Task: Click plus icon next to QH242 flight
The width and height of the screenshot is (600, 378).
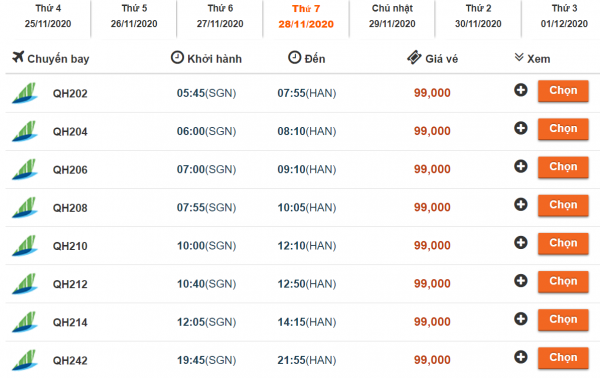Action: pos(520,357)
